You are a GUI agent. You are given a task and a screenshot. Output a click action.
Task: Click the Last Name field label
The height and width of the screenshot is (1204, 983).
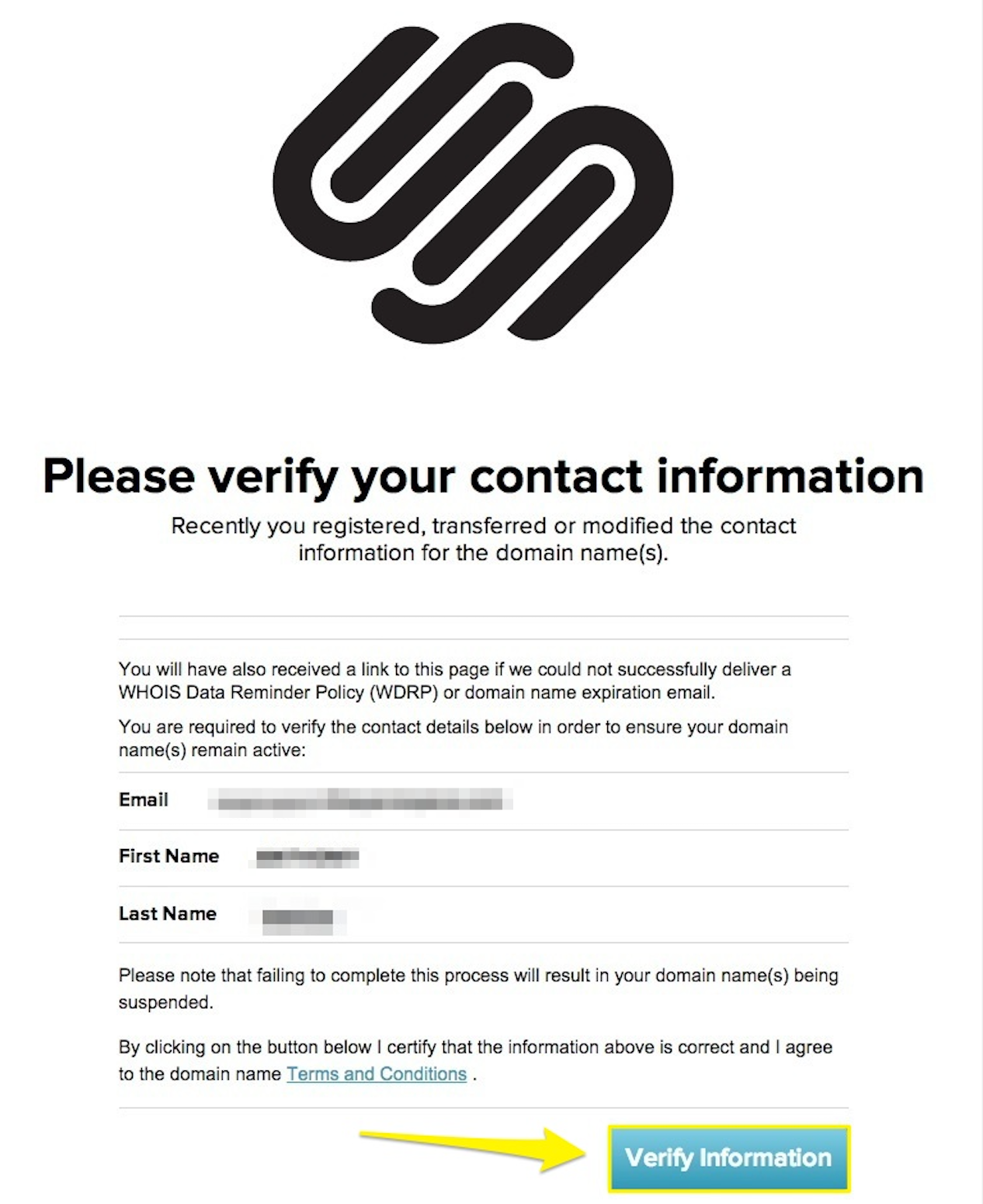coord(167,913)
